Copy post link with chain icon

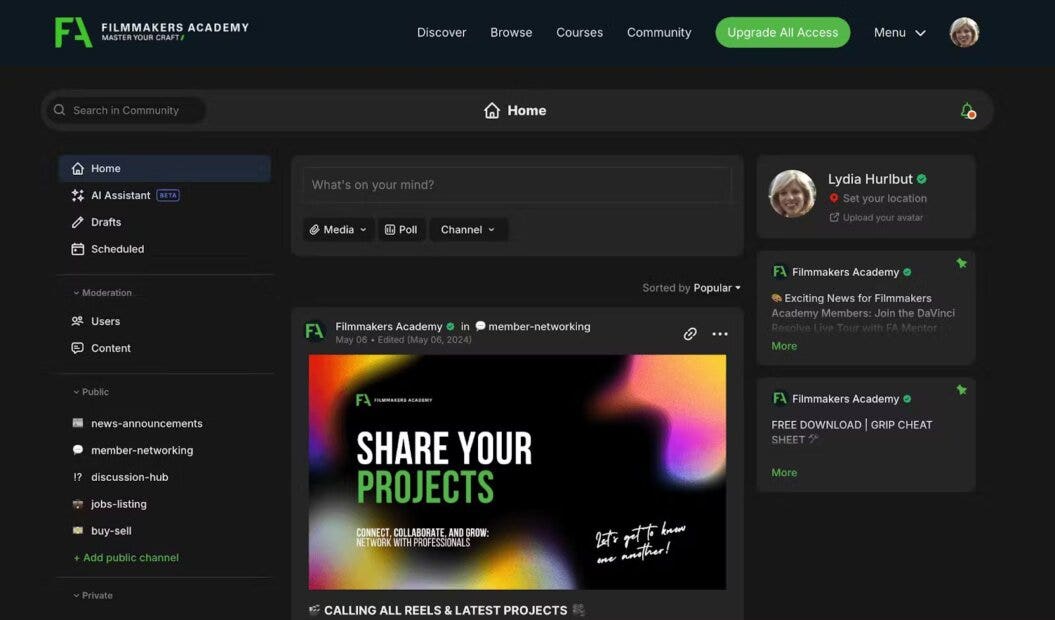(x=690, y=334)
